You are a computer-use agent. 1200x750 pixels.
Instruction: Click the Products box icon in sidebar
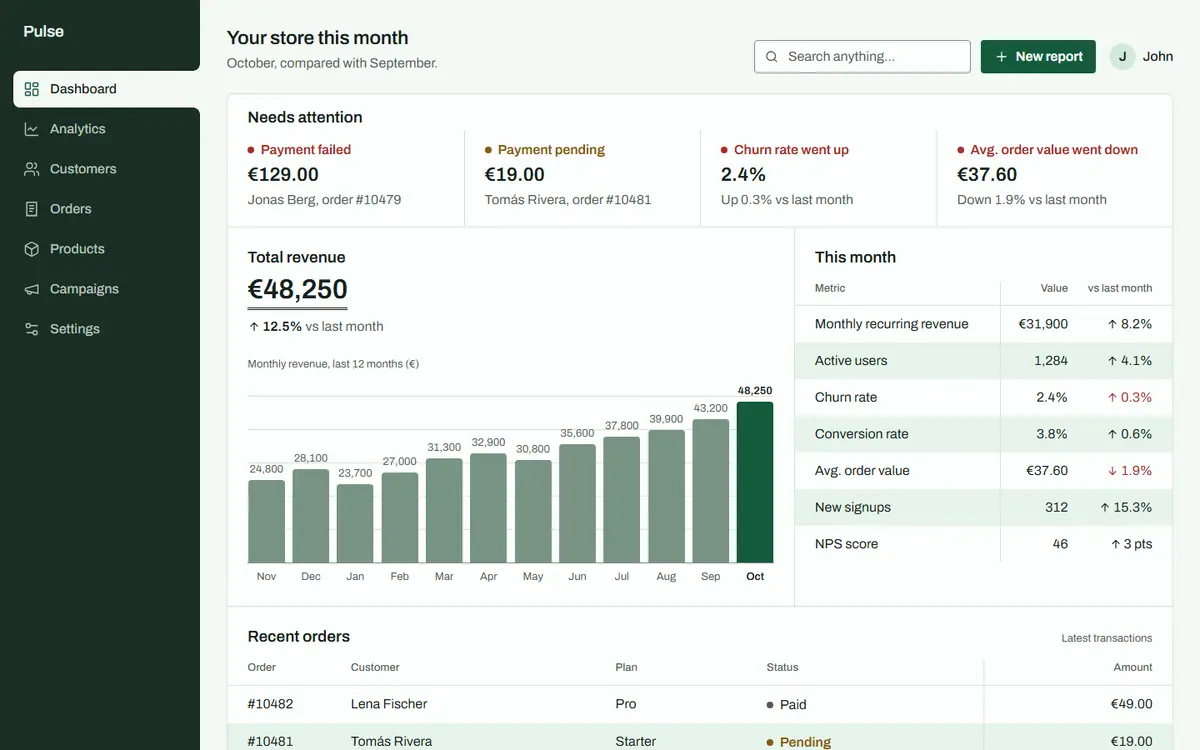coord(32,249)
